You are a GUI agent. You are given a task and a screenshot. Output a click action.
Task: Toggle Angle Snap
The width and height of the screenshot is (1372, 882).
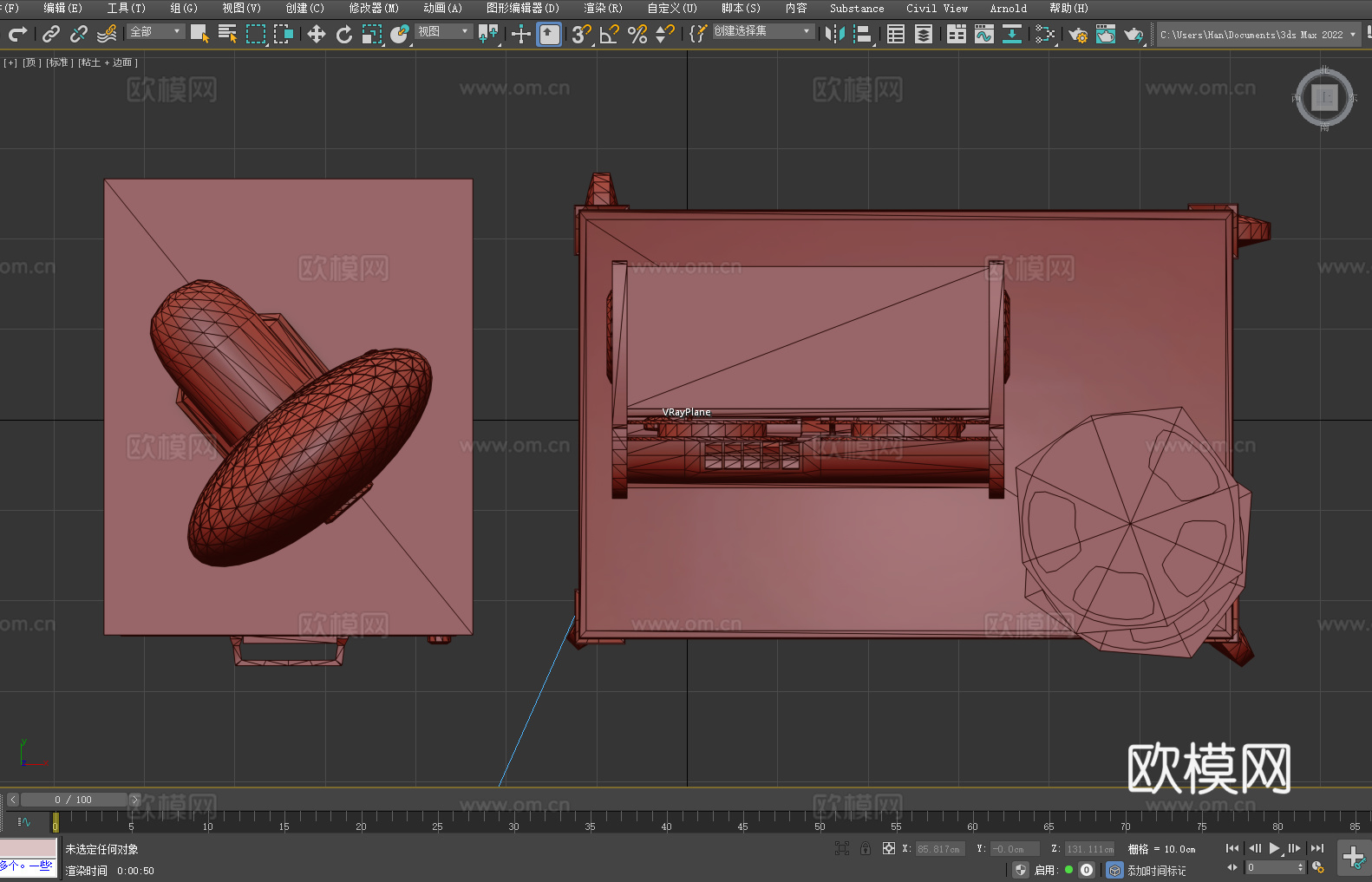[x=610, y=34]
